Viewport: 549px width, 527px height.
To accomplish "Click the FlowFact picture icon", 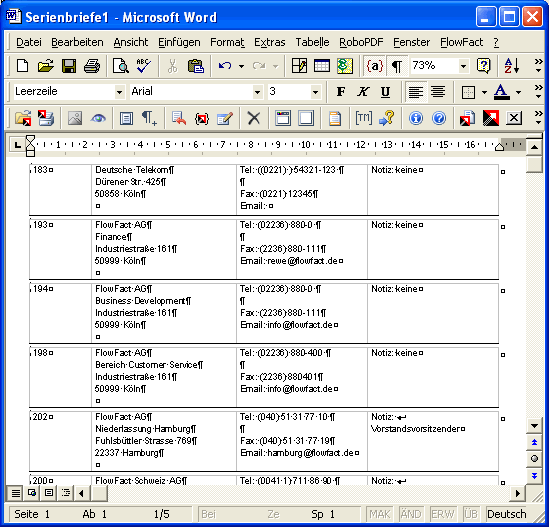I will 75,118.
